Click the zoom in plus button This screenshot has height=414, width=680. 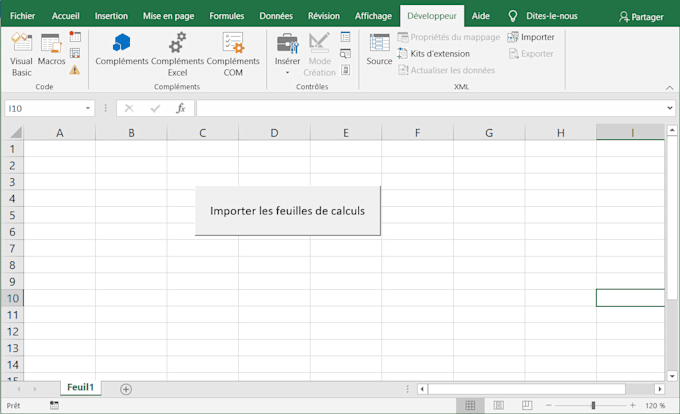(x=632, y=405)
